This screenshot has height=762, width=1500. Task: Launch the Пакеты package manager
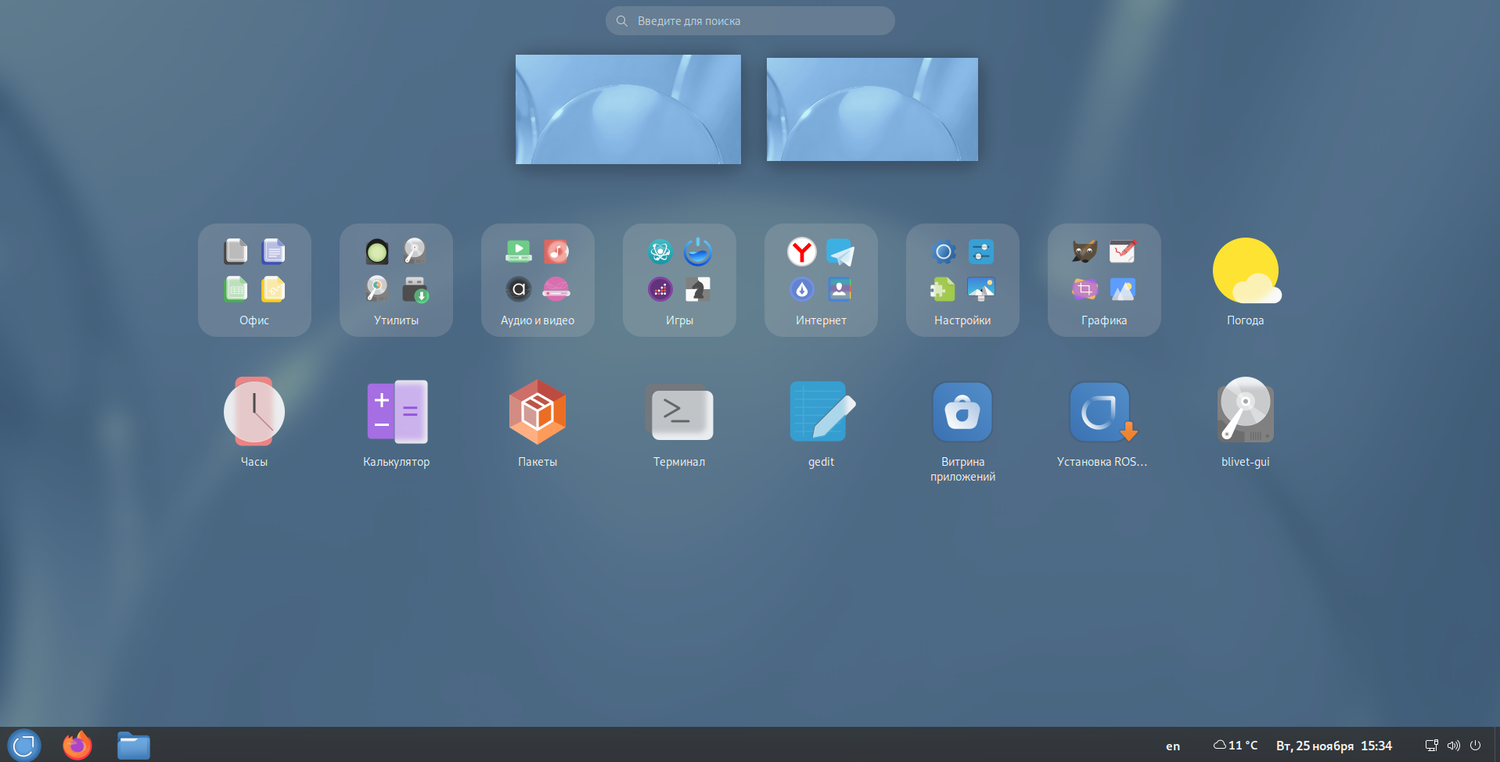pos(538,422)
